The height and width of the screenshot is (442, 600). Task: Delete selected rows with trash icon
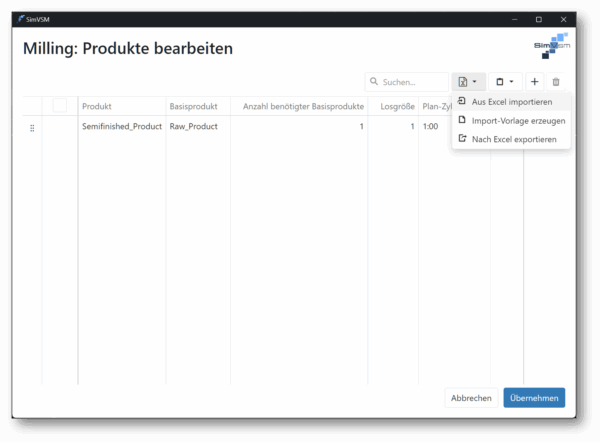[x=557, y=81]
